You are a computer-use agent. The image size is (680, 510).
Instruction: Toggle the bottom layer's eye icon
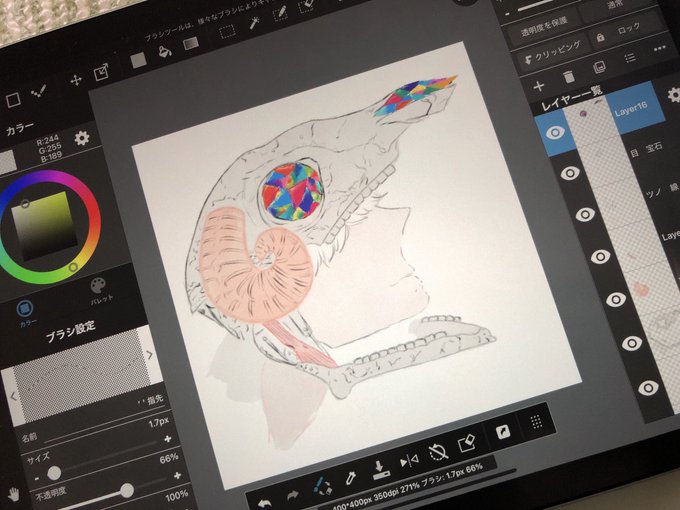[x=648, y=388]
